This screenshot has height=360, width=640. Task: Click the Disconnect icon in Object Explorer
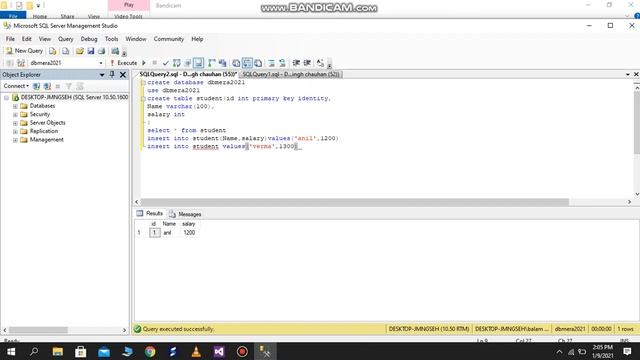click(x=47, y=86)
